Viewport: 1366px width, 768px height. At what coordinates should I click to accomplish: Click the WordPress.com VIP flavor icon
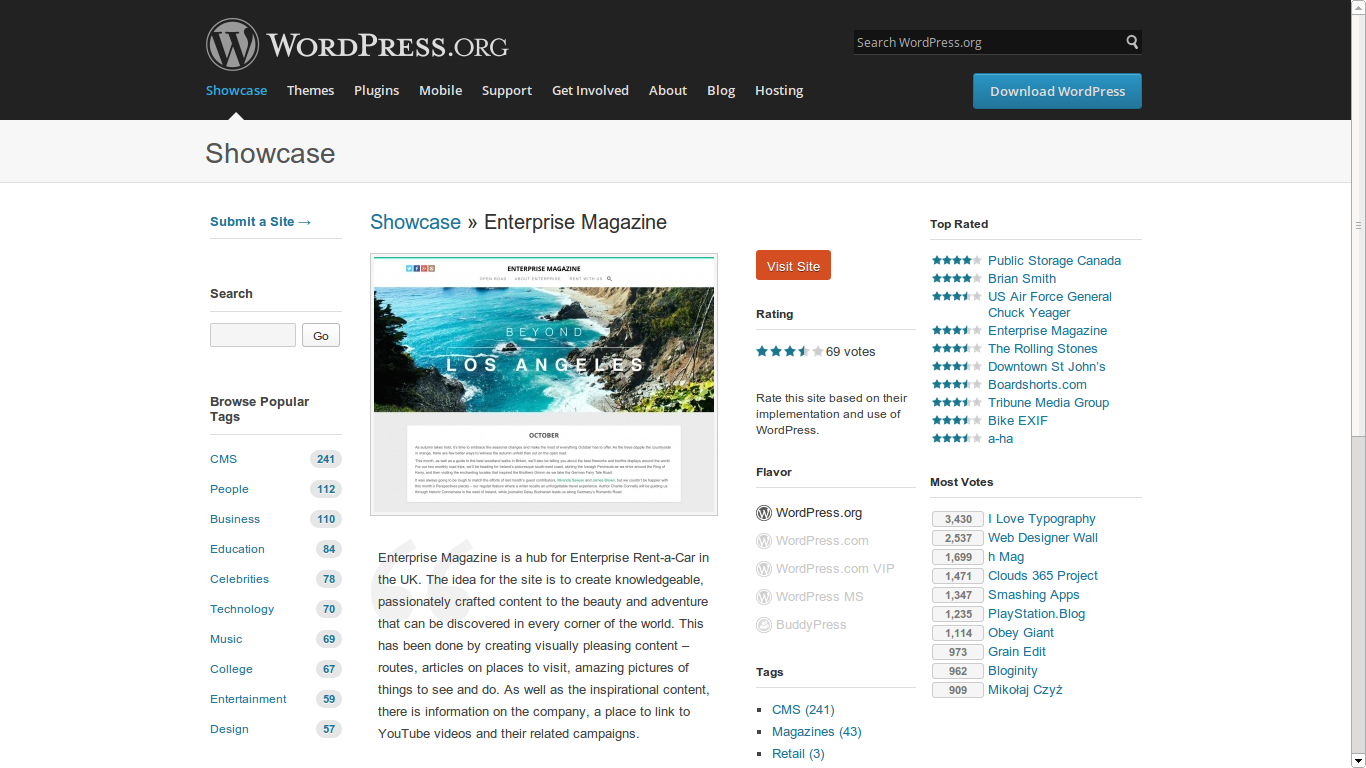pyautogui.click(x=764, y=569)
